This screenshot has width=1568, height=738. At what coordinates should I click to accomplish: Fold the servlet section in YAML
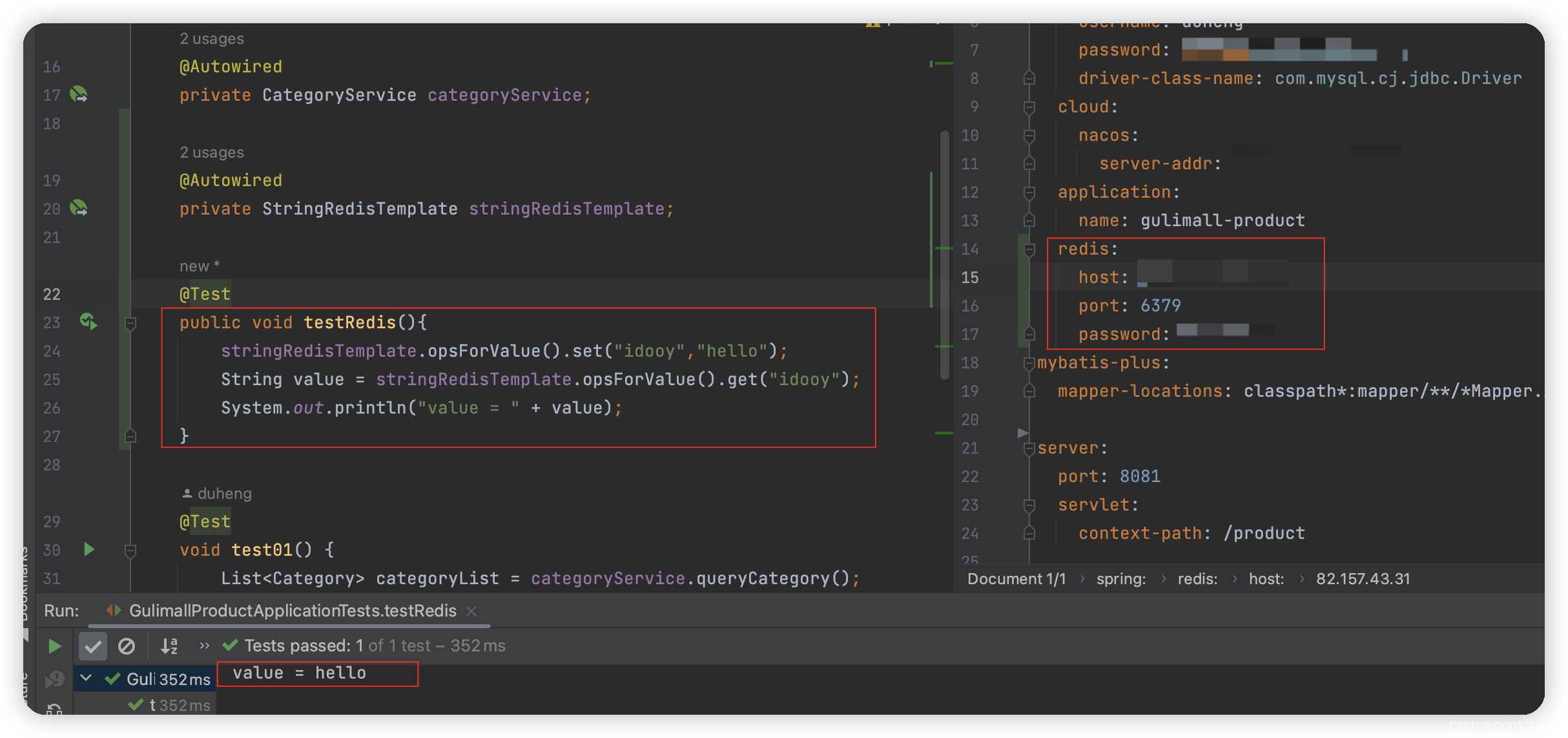[1029, 505]
